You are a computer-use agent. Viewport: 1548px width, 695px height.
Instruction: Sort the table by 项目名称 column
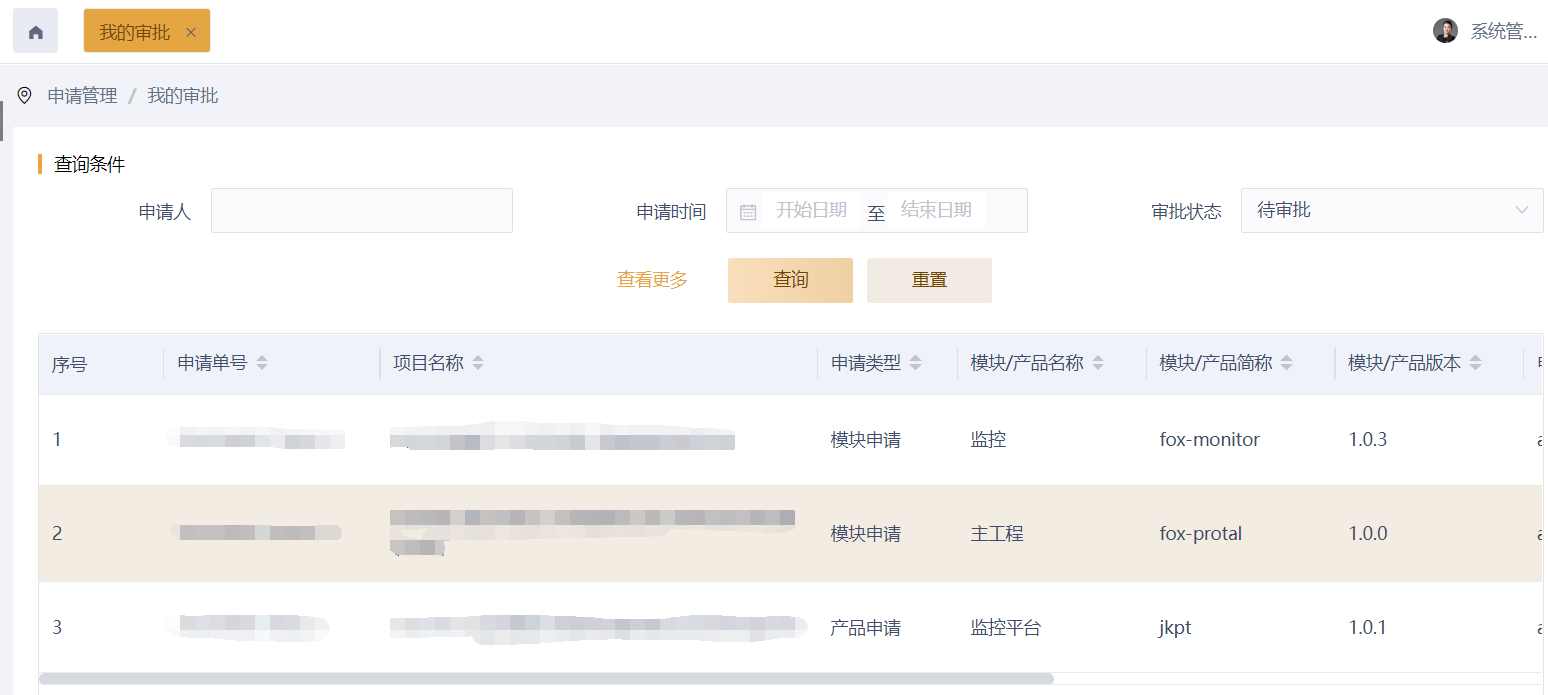click(x=479, y=362)
